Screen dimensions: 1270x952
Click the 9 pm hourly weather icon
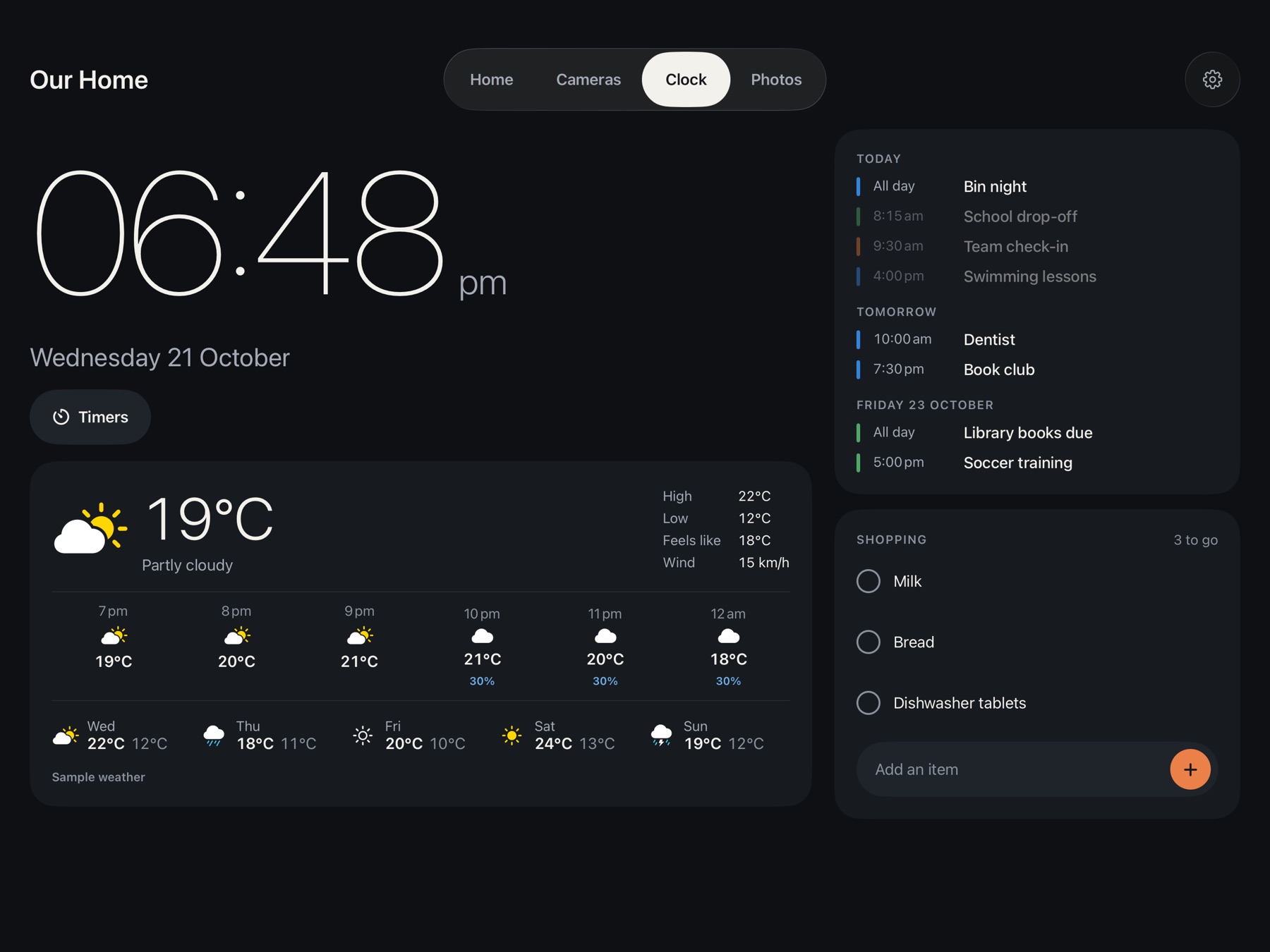click(360, 636)
